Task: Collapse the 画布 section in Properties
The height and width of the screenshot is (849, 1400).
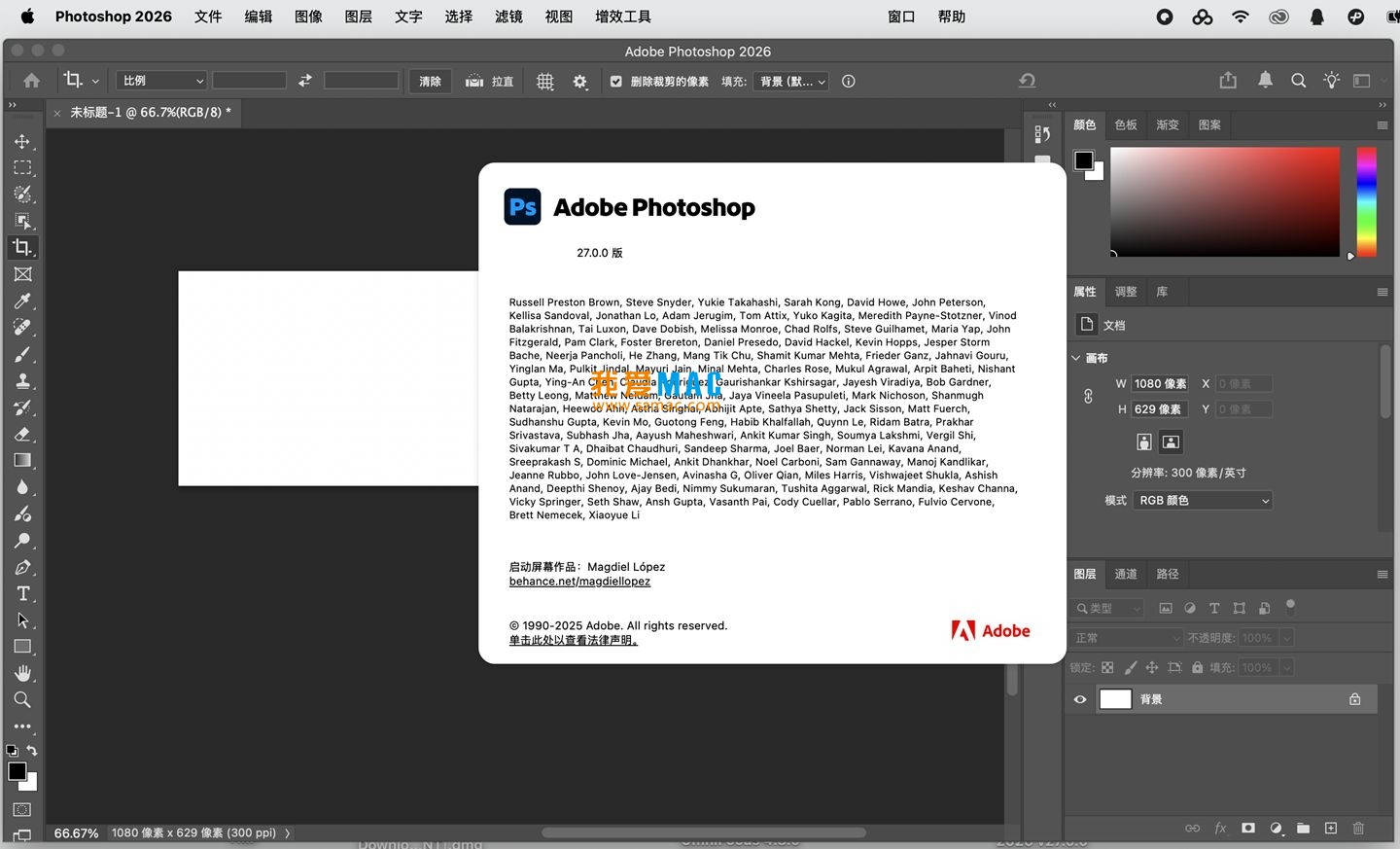Action: (x=1076, y=358)
